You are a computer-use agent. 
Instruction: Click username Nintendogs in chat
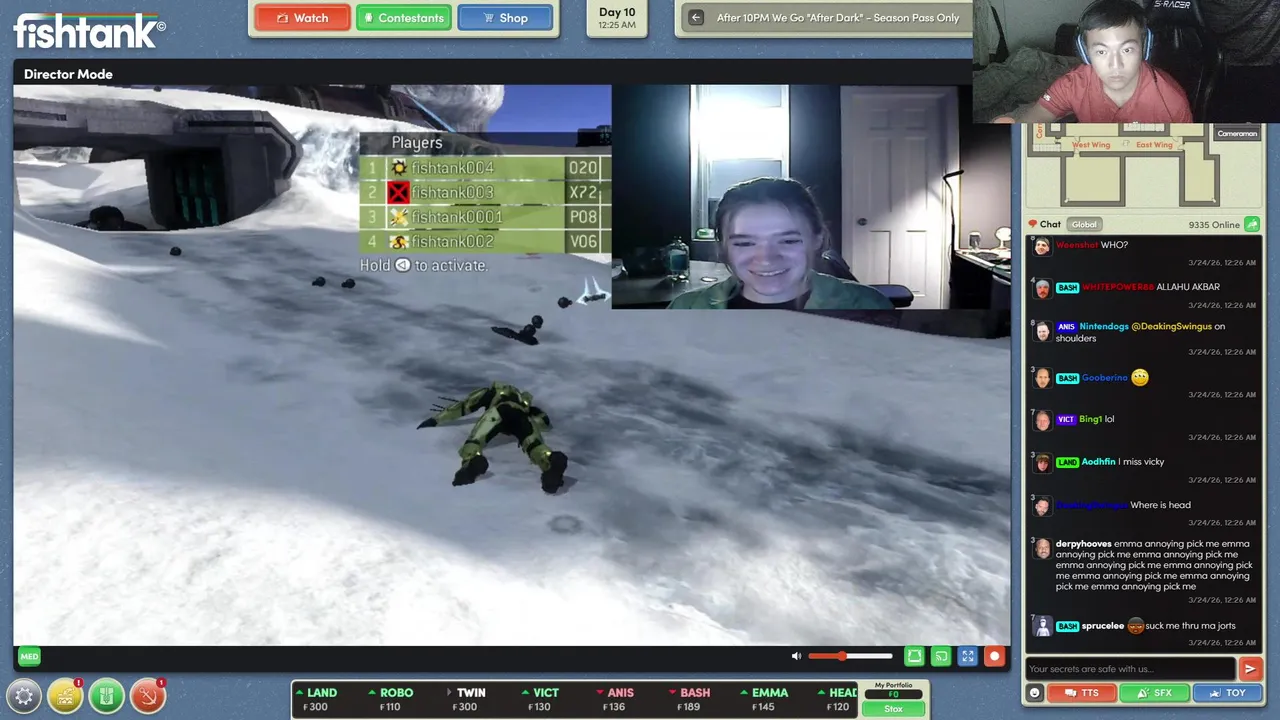(x=1105, y=326)
